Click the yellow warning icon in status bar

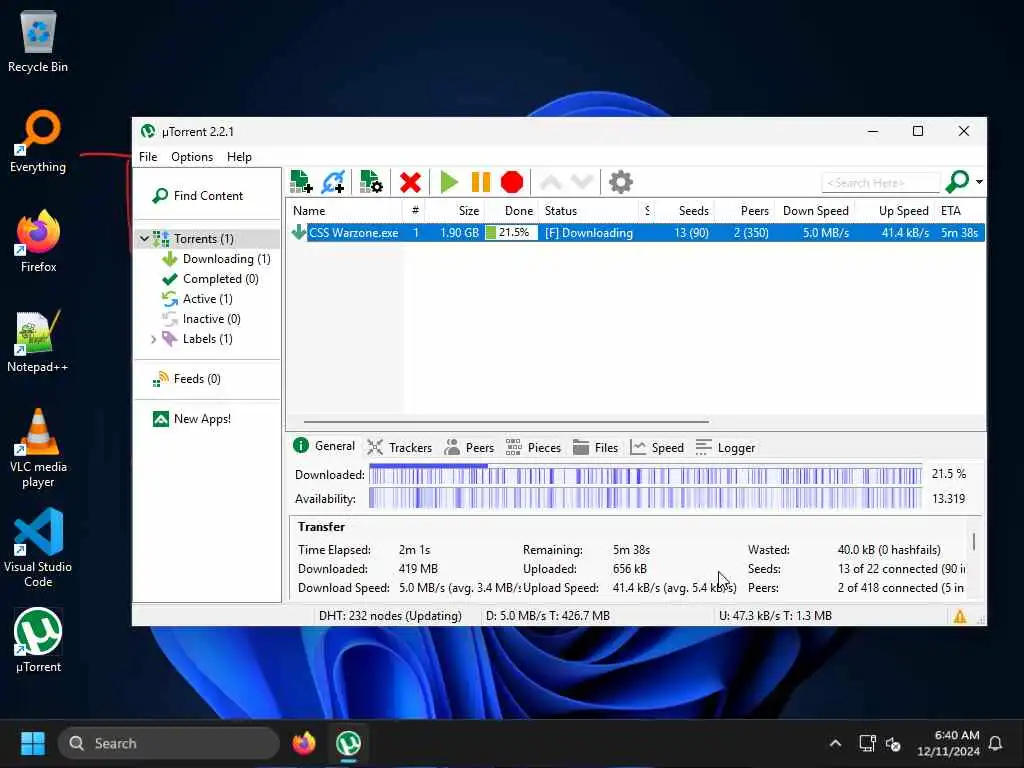click(x=960, y=616)
